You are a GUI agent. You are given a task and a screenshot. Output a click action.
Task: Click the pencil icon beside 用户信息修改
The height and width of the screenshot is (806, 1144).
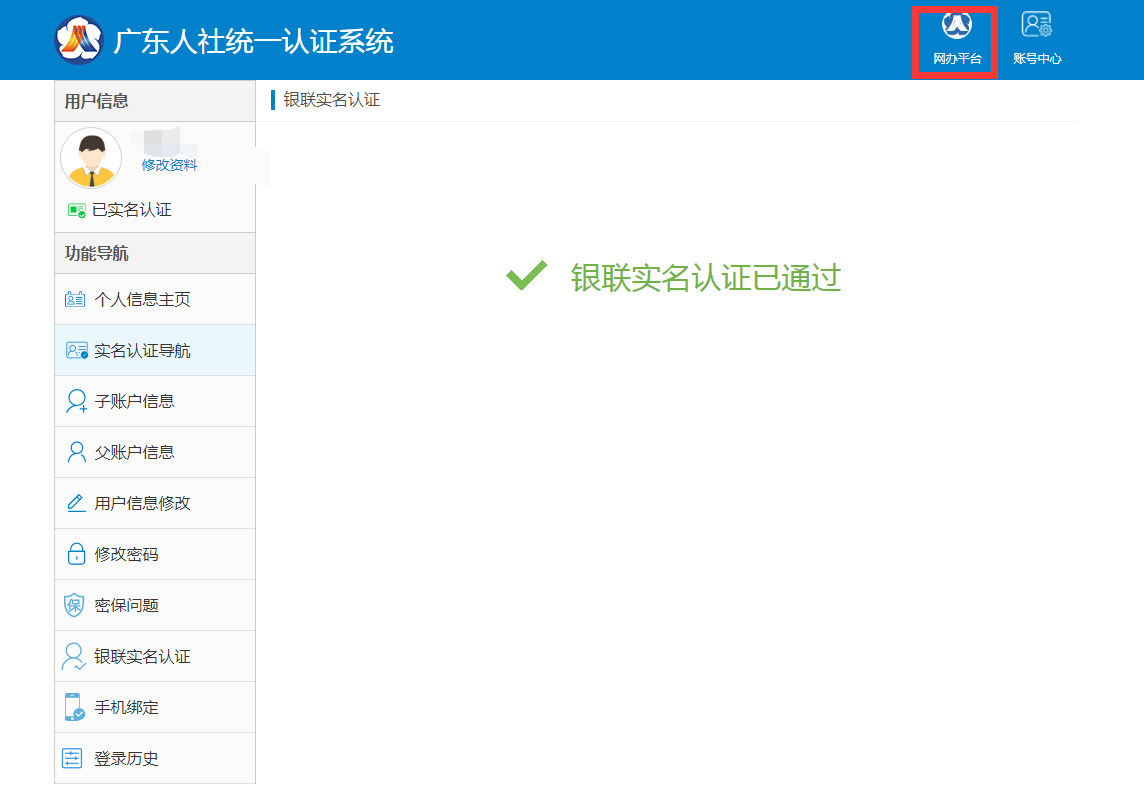pyautogui.click(x=76, y=503)
